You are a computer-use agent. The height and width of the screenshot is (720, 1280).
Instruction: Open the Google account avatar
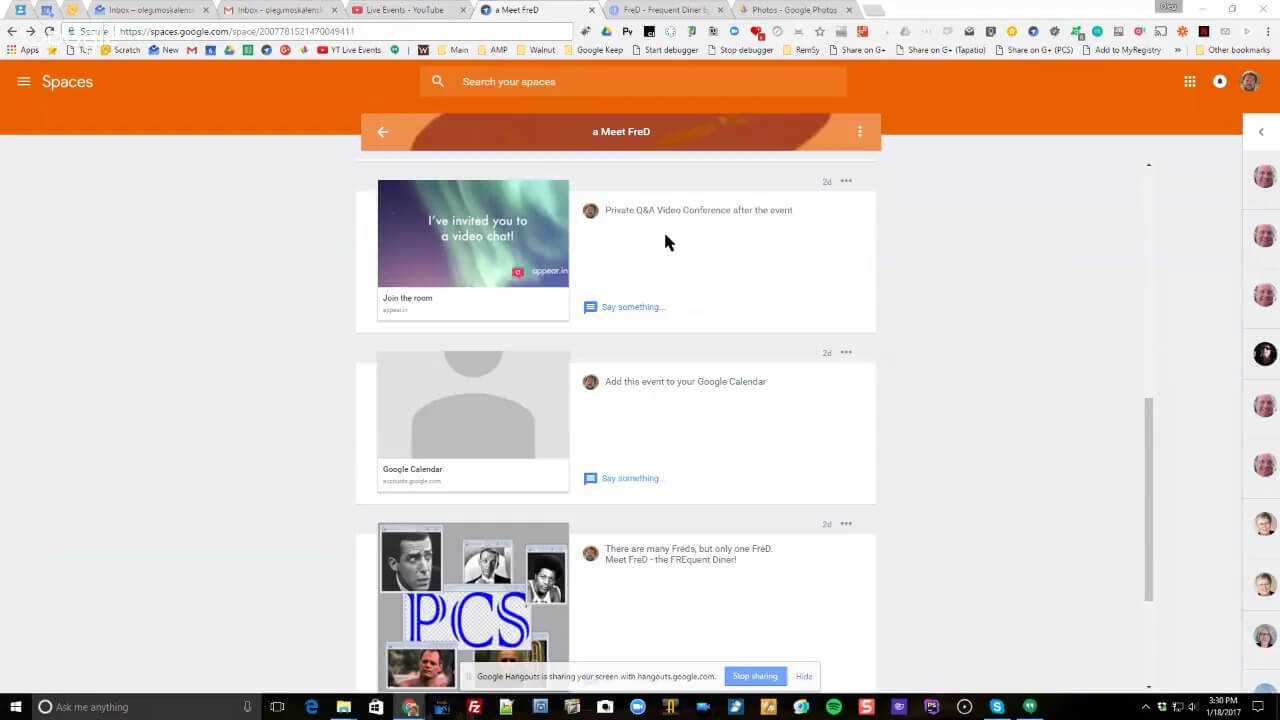tap(1250, 82)
